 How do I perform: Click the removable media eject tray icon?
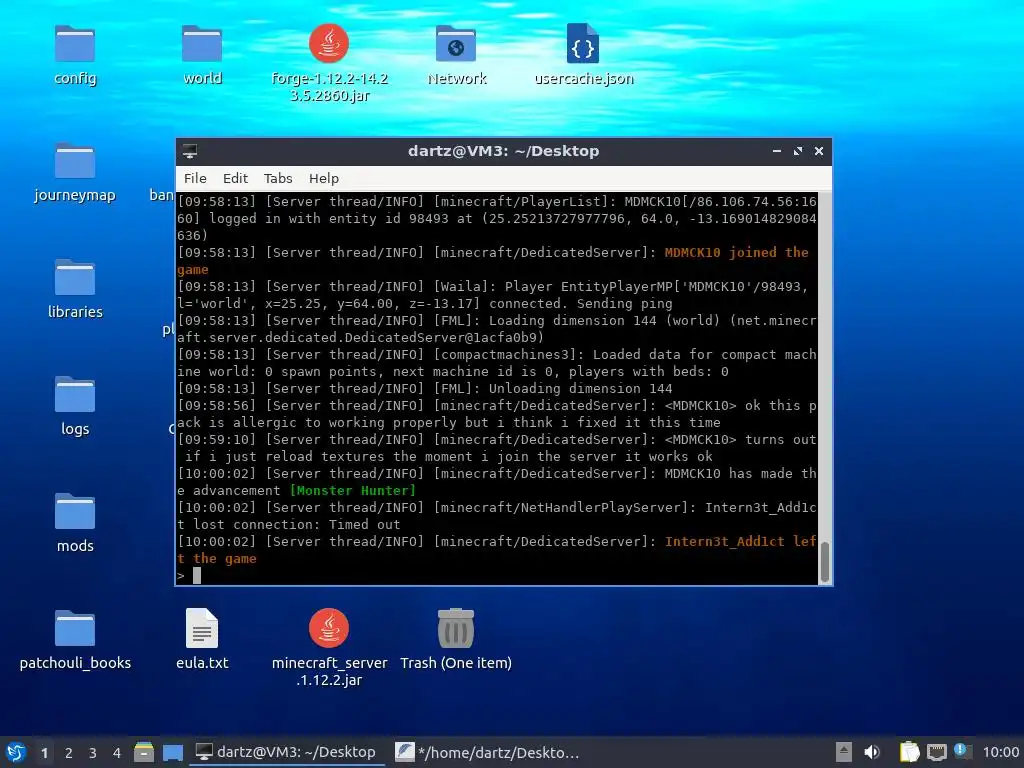[844, 752]
